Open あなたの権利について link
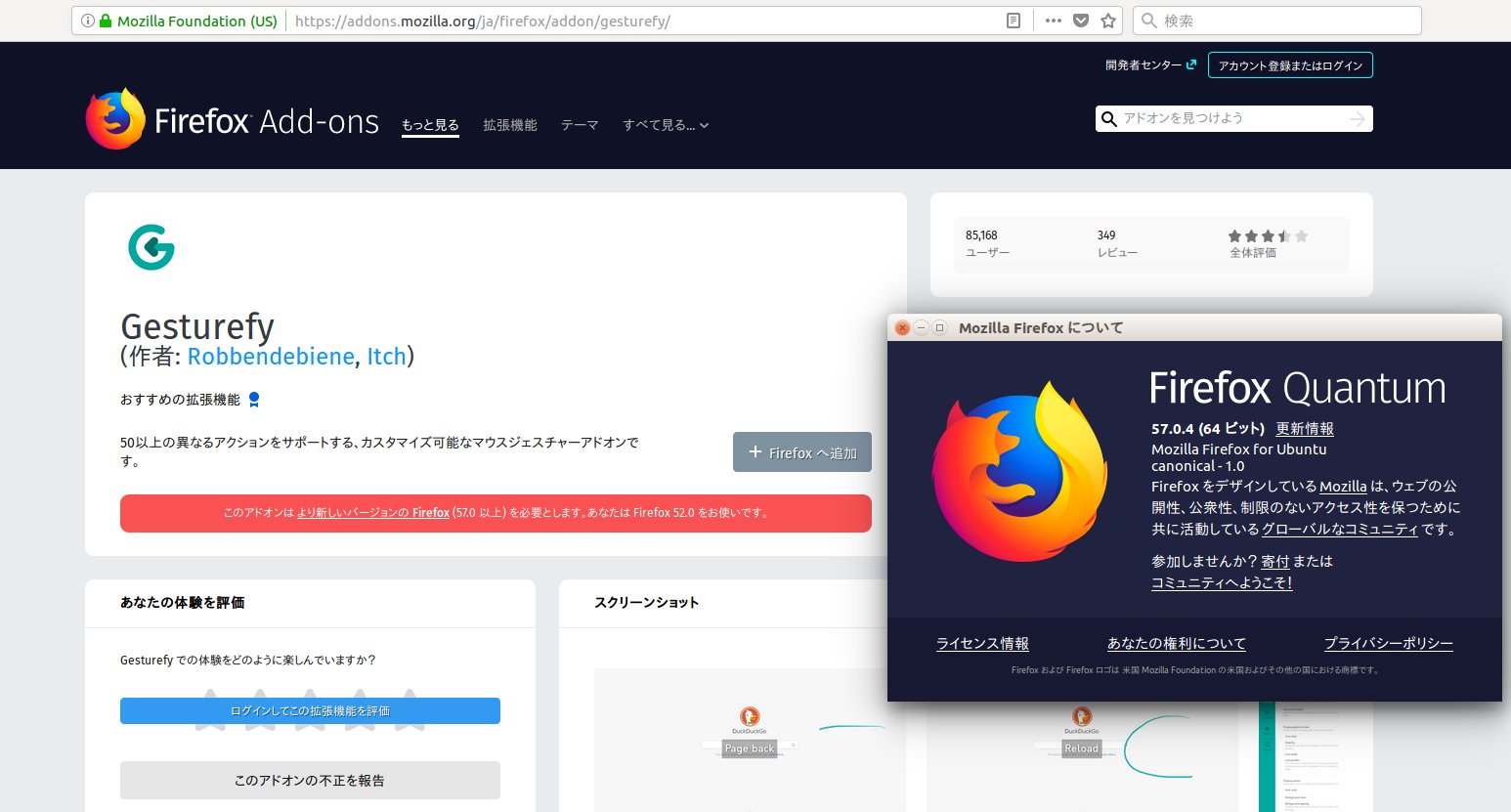1511x812 pixels. tap(1177, 644)
